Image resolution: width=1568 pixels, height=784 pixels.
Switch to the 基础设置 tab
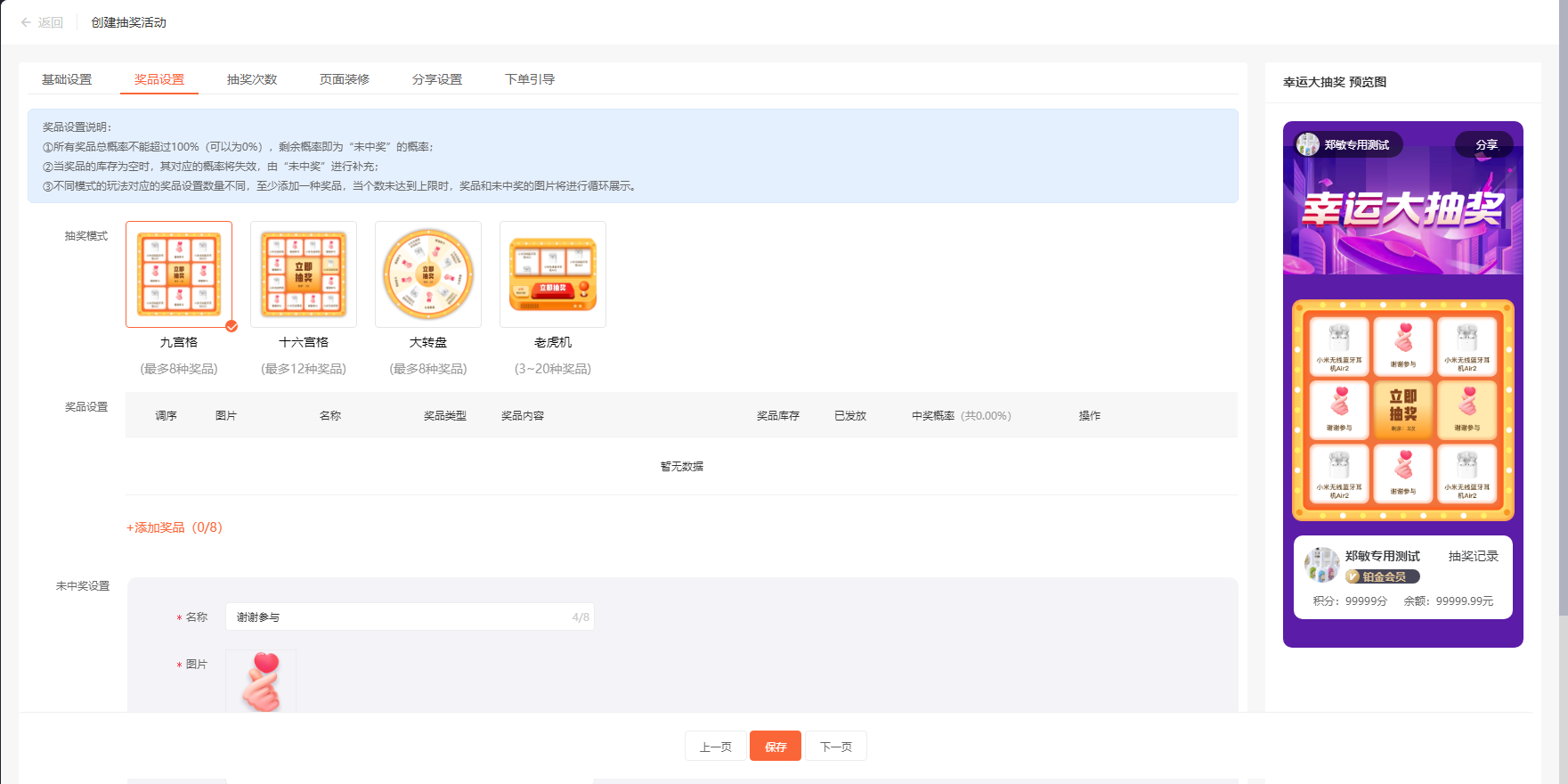click(67, 79)
